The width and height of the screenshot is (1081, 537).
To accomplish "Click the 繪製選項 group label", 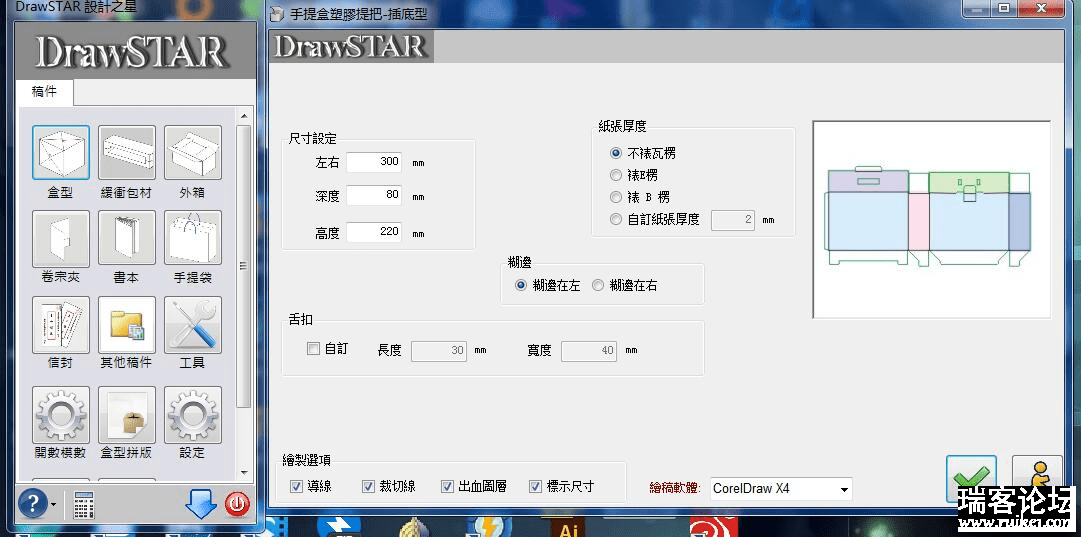I will pyautogui.click(x=307, y=460).
